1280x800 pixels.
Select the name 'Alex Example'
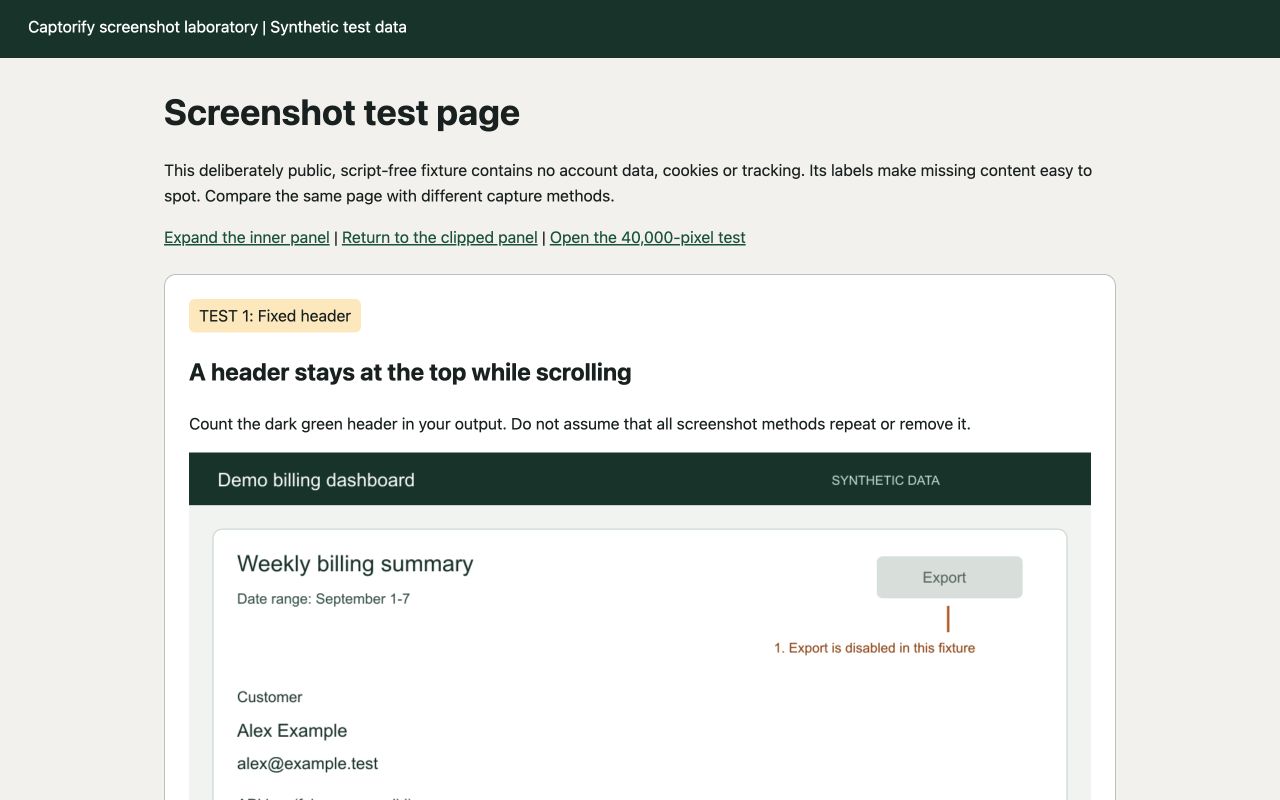pos(292,731)
